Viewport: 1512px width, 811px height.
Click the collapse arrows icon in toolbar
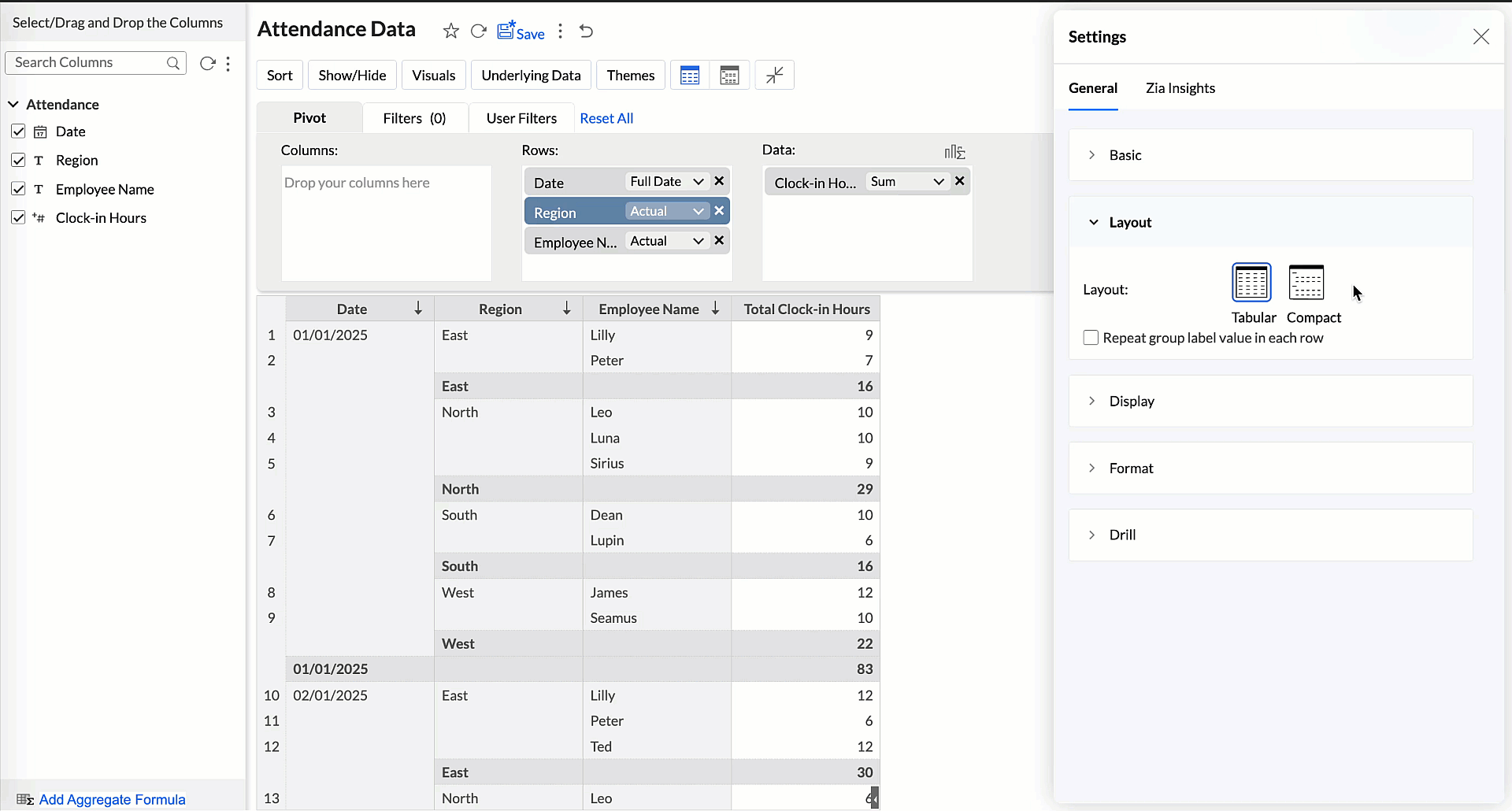click(x=774, y=75)
